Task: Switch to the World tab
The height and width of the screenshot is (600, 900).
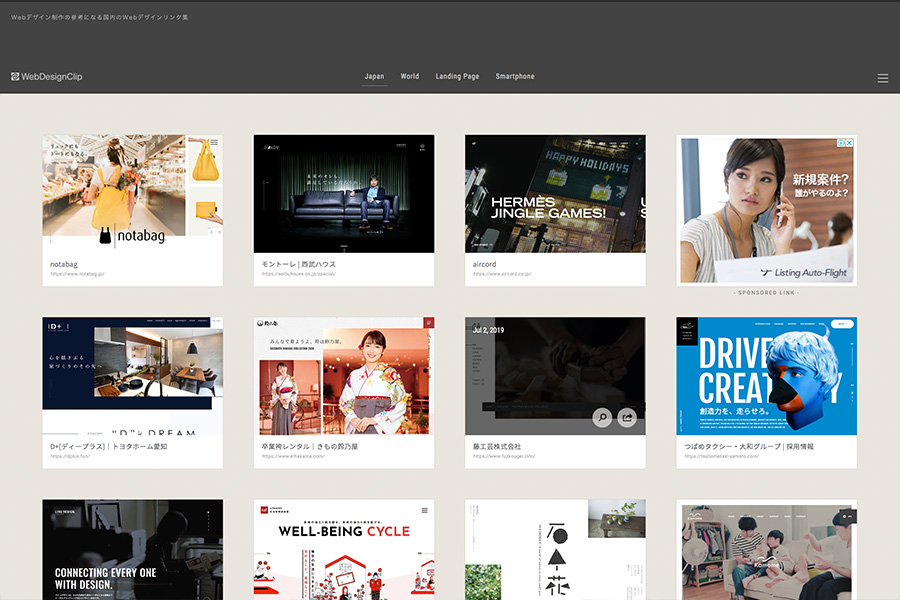Action: coord(410,77)
